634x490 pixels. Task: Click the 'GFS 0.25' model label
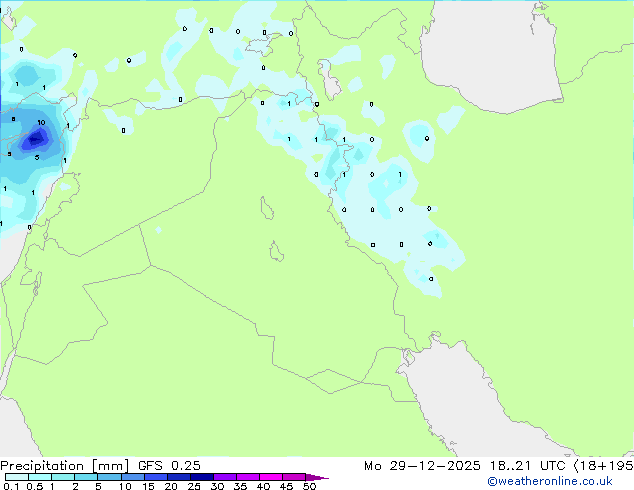(x=169, y=466)
